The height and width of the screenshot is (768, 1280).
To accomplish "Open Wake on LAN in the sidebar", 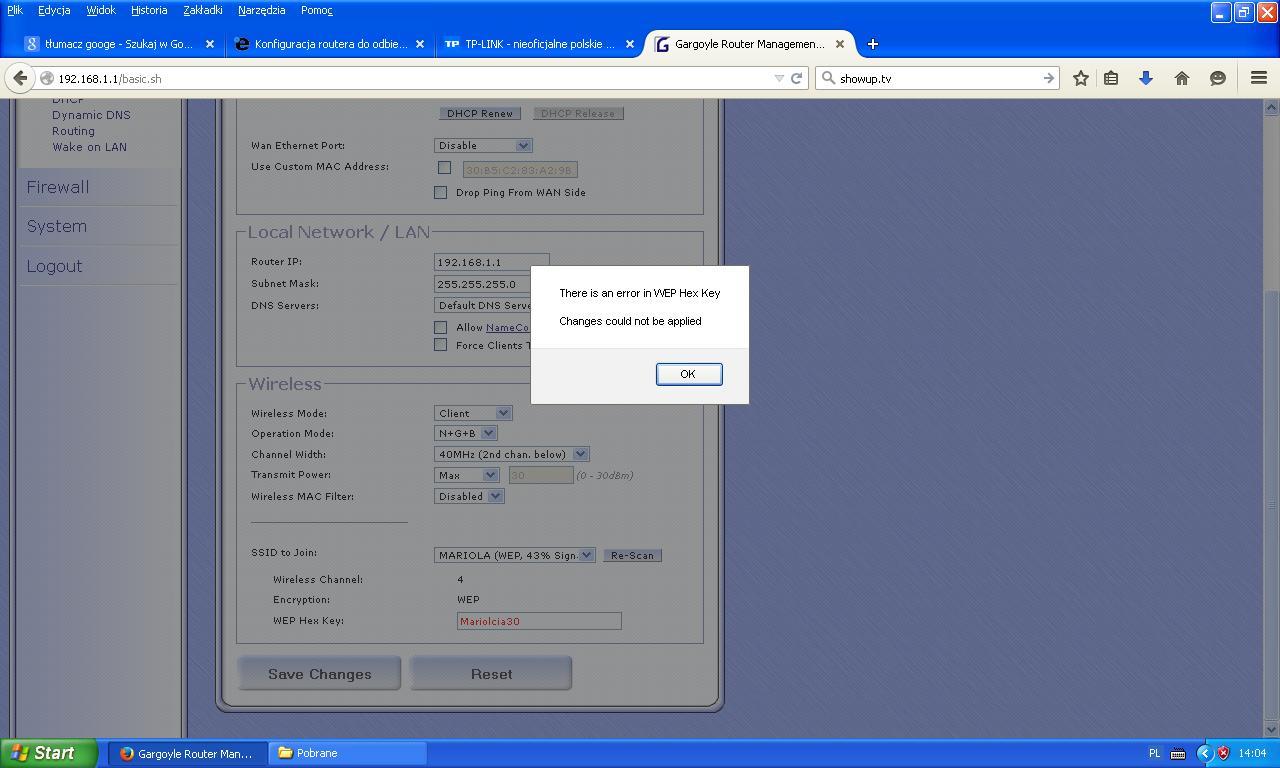I will [x=89, y=147].
